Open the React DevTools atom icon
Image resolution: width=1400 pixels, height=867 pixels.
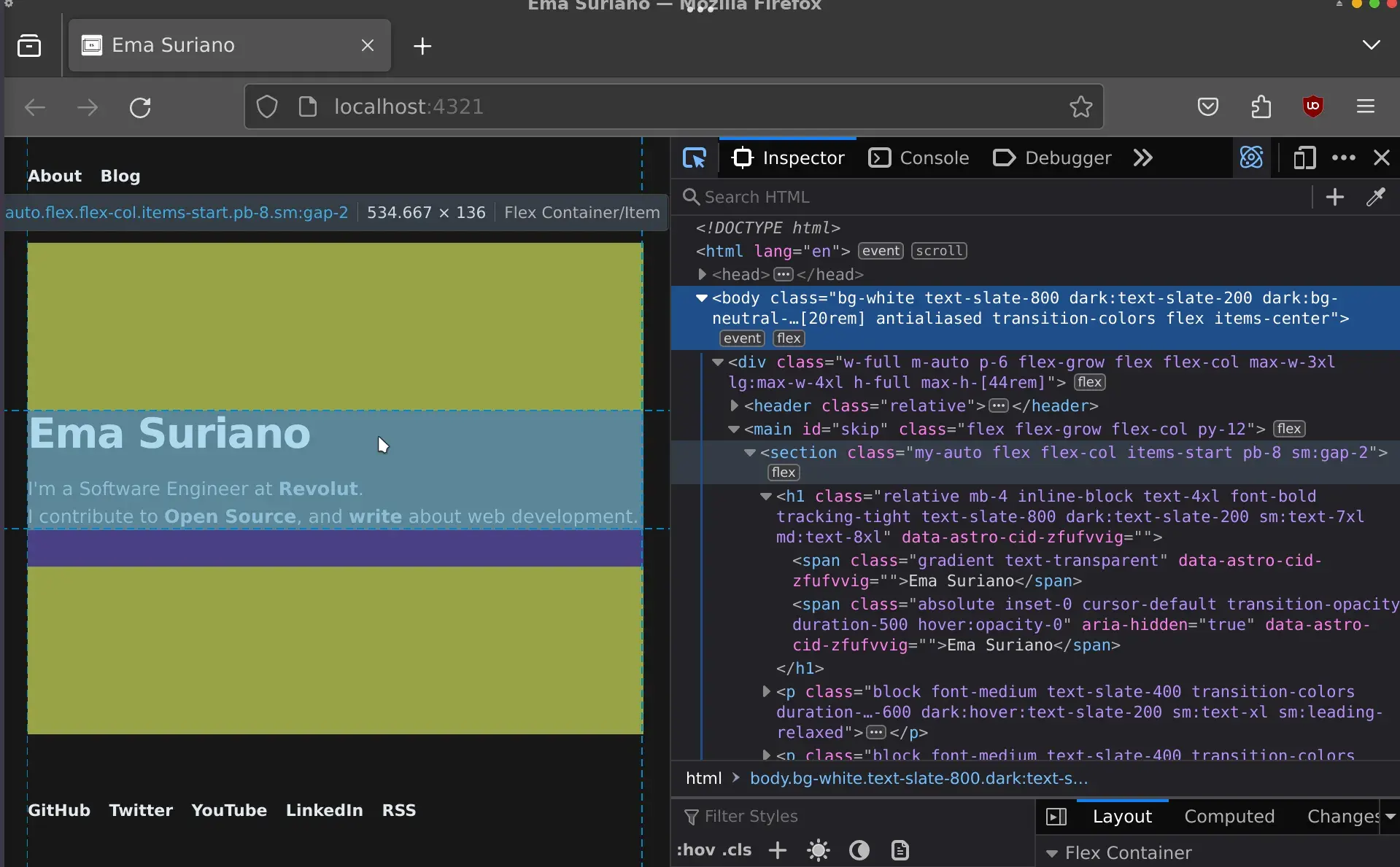click(1251, 158)
